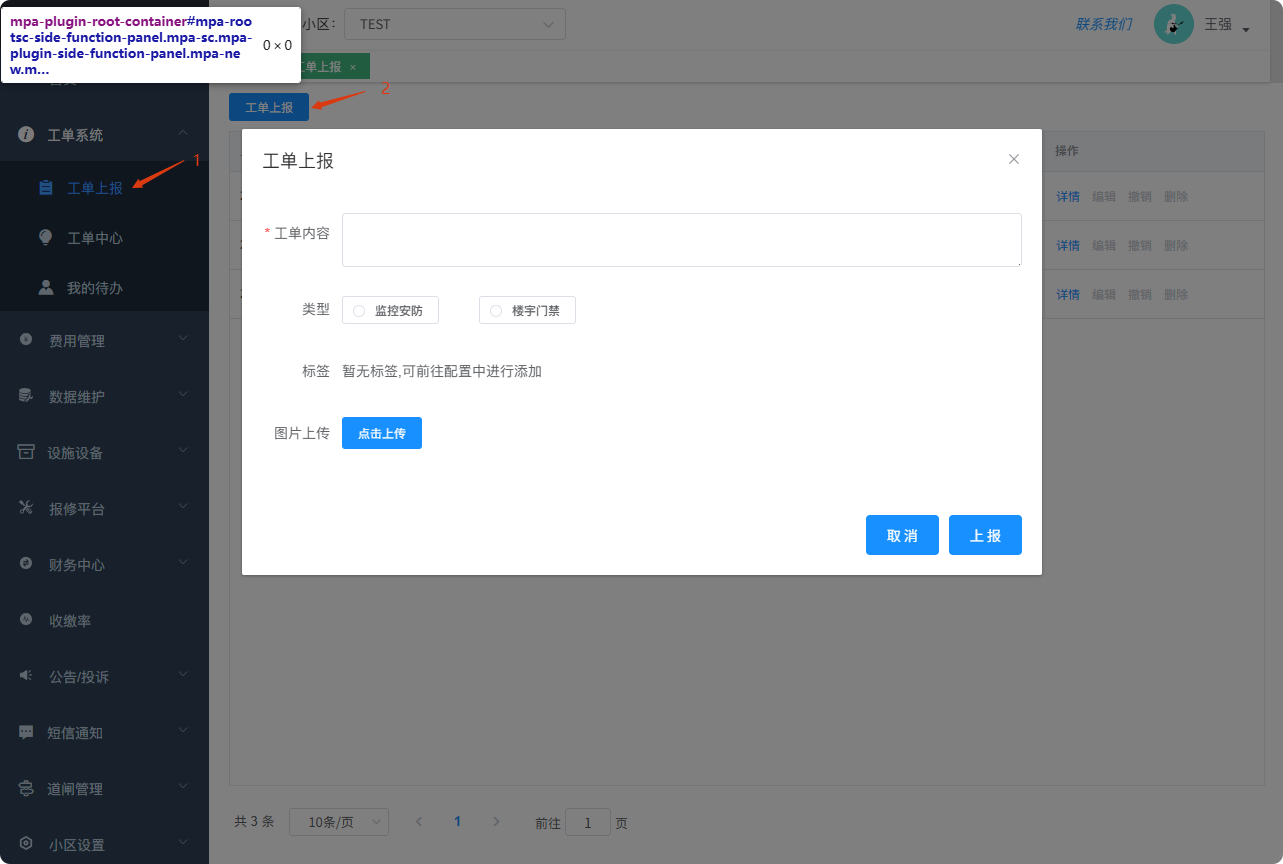
Task: Click the 短信通知 message icon
Action: [x=22, y=731]
